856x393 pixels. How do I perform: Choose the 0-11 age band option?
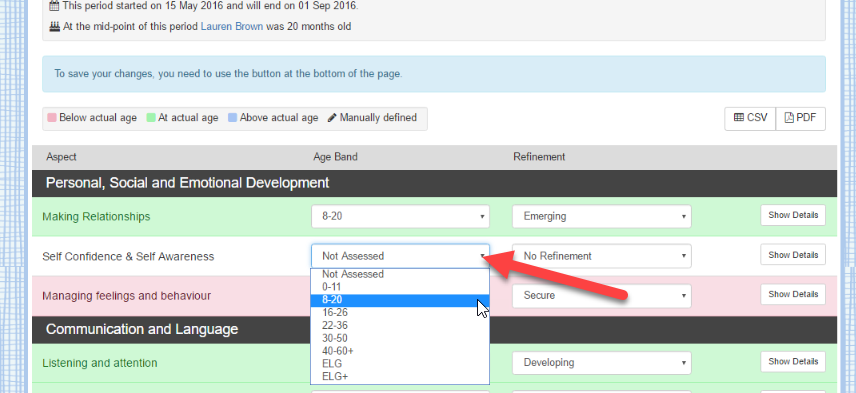coord(400,287)
